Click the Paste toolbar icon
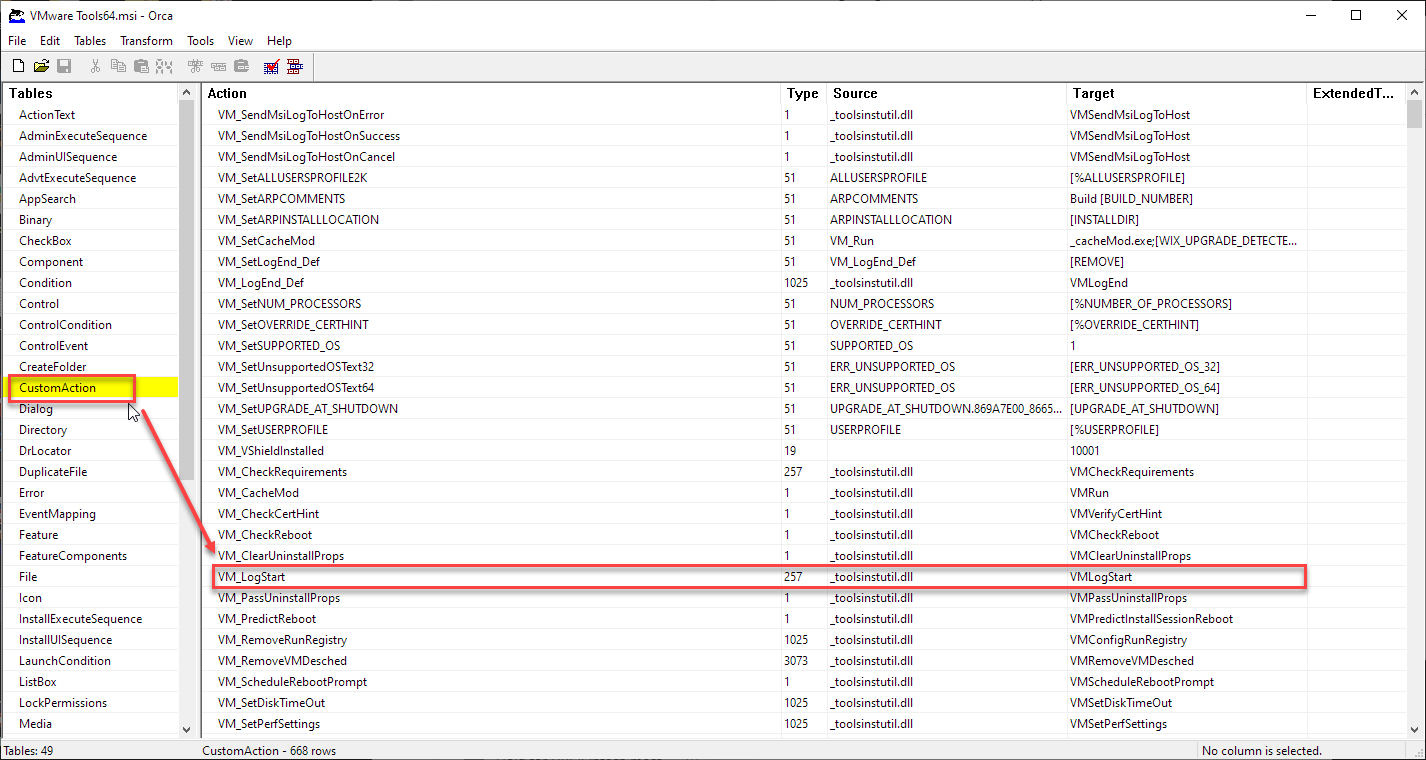This screenshot has height=760, width=1426. (141, 66)
